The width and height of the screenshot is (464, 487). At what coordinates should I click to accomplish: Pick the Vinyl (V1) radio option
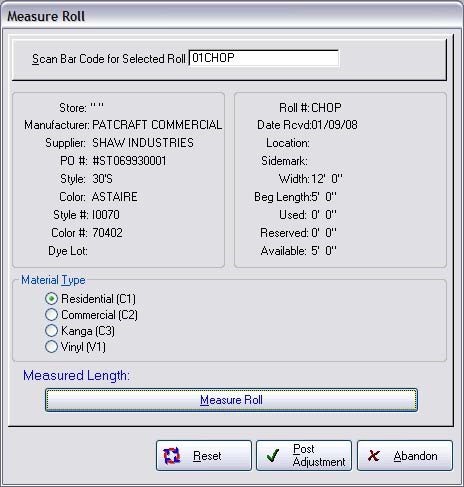coord(51,347)
